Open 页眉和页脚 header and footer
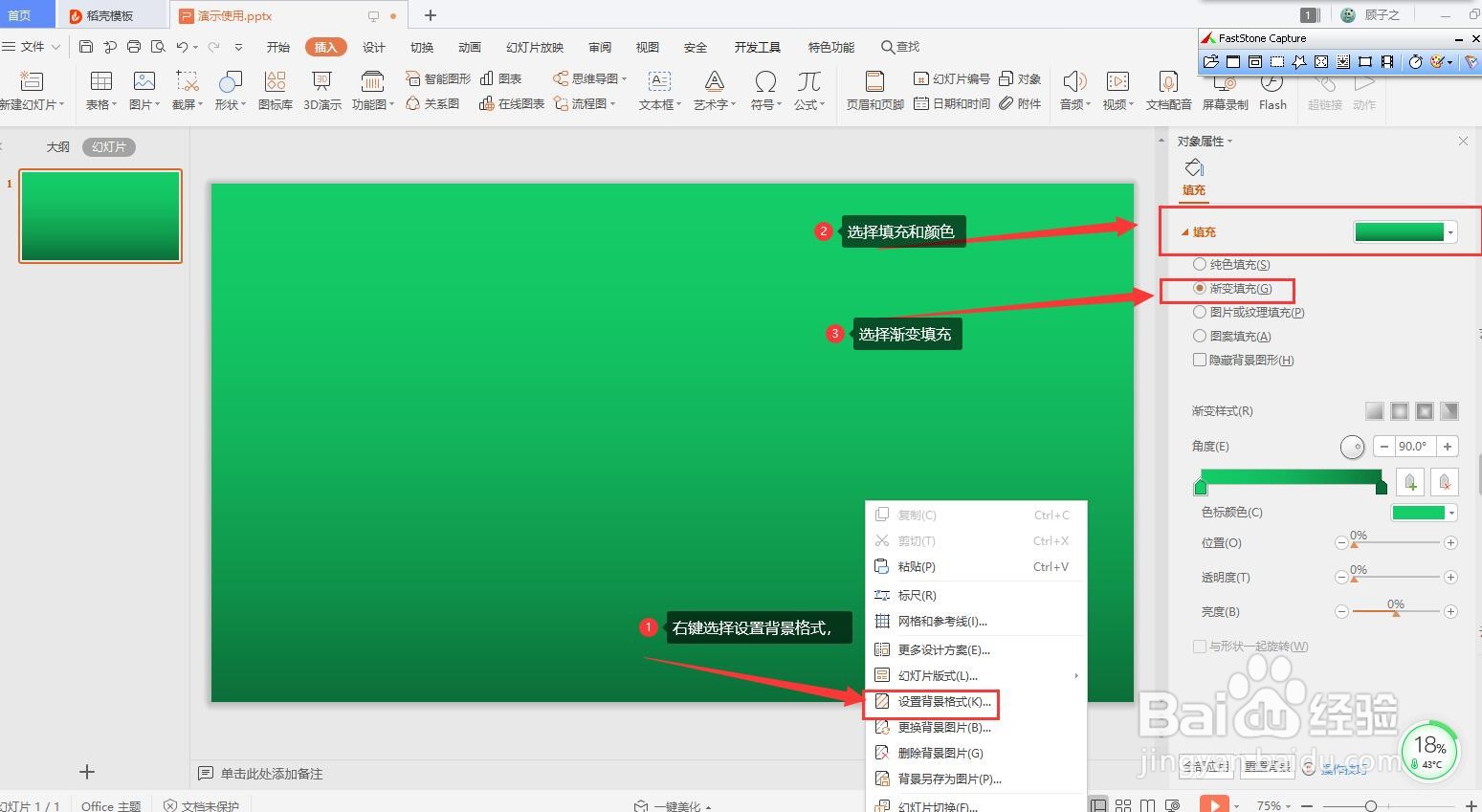This screenshot has width=1482, height=812. pyautogui.click(x=874, y=91)
